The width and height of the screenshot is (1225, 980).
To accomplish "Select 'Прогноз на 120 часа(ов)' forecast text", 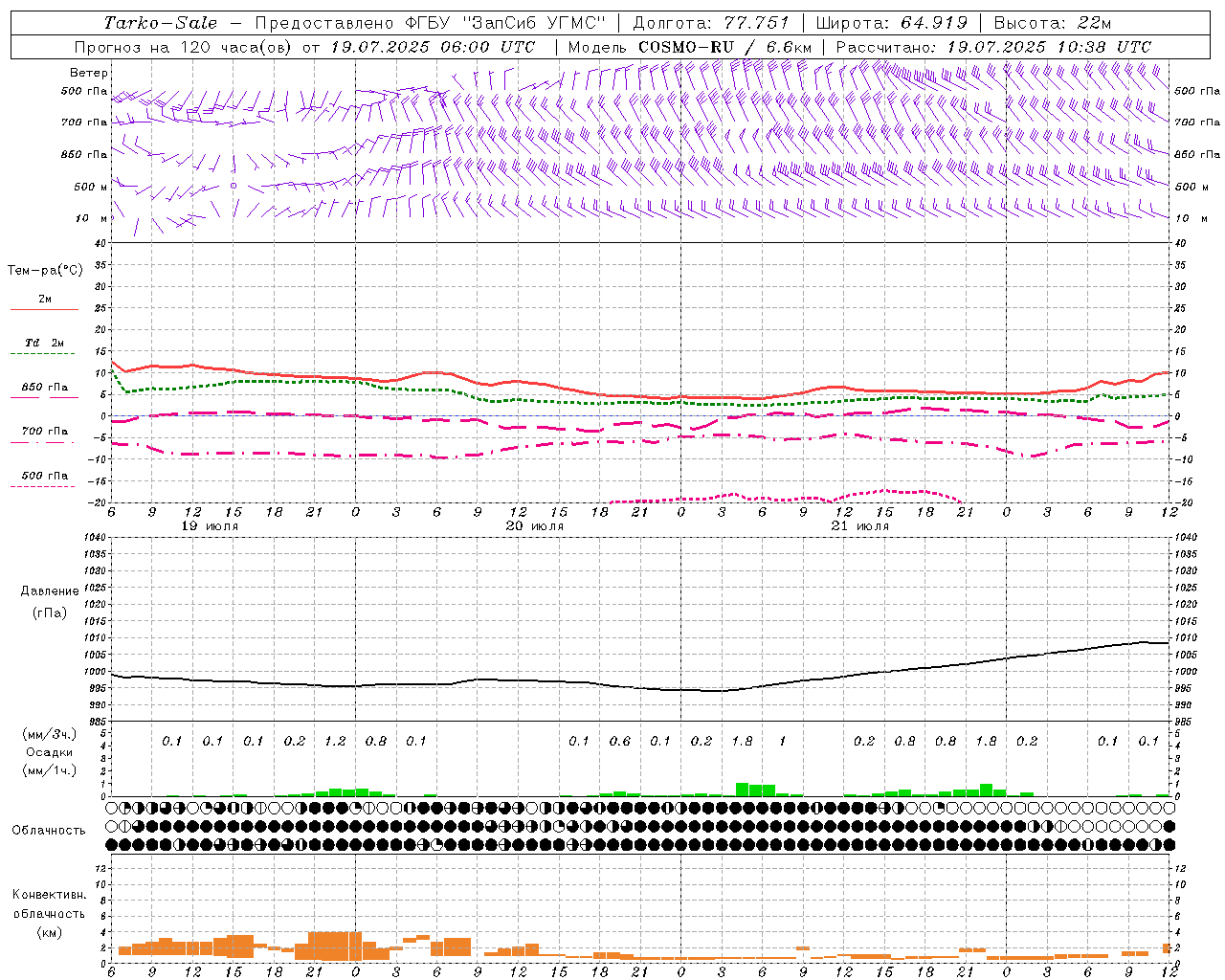I will pyautogui.click(x=185, y=47).
